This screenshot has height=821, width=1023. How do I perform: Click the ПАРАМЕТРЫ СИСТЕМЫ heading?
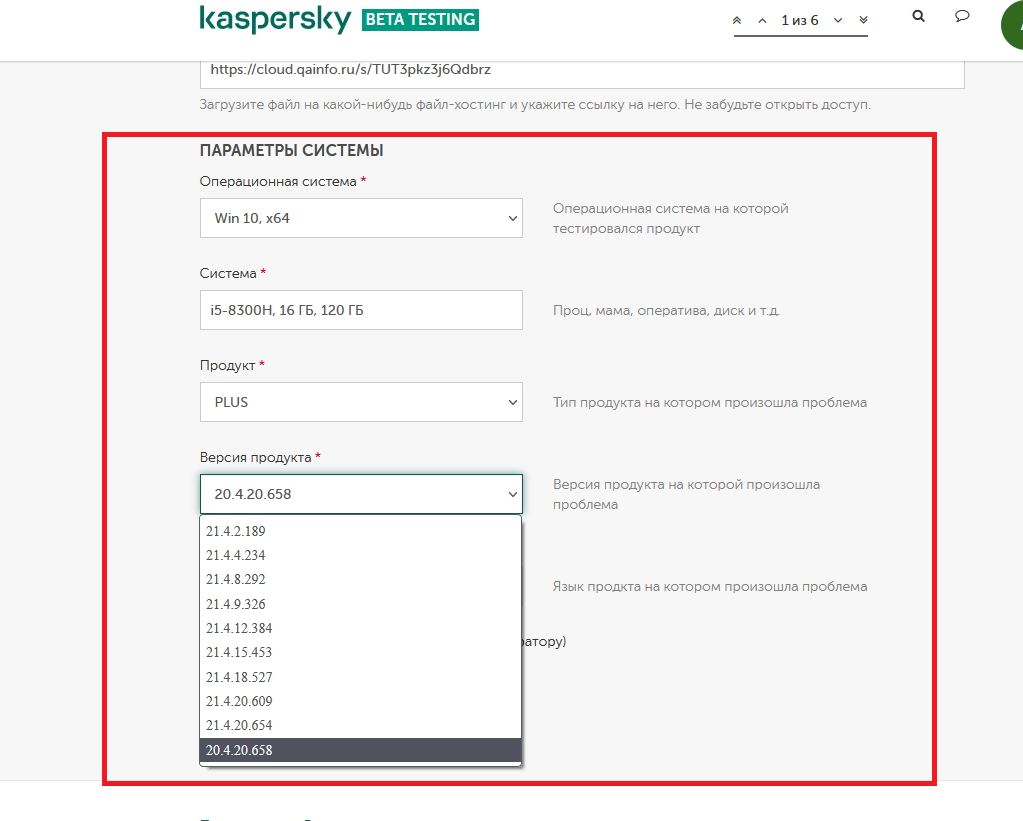(x=292, y=151)
